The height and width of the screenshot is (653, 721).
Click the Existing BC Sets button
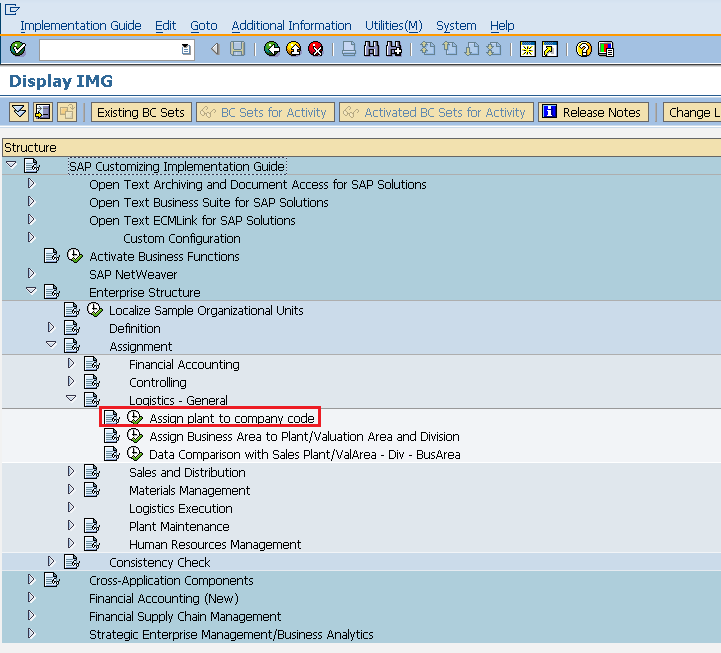click(141, 112)
